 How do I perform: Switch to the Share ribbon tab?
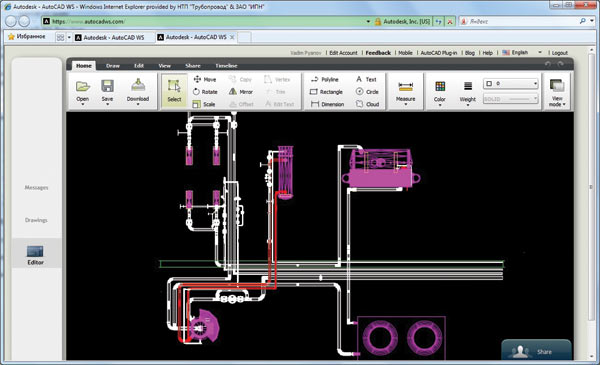tap(193, 66)
